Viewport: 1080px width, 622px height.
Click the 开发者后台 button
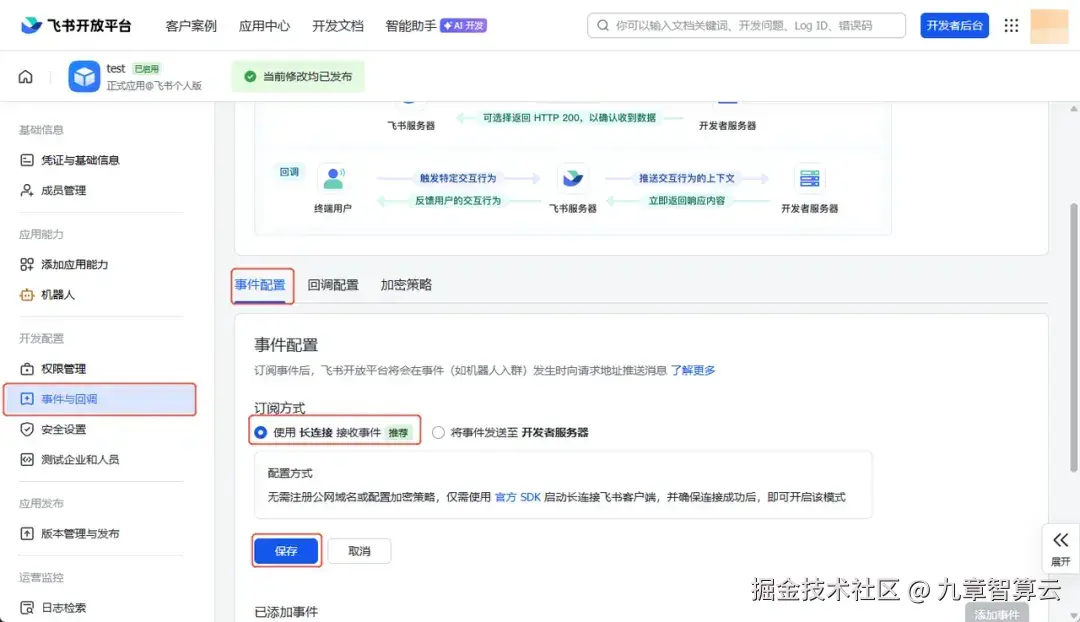(x=955, y=25)
